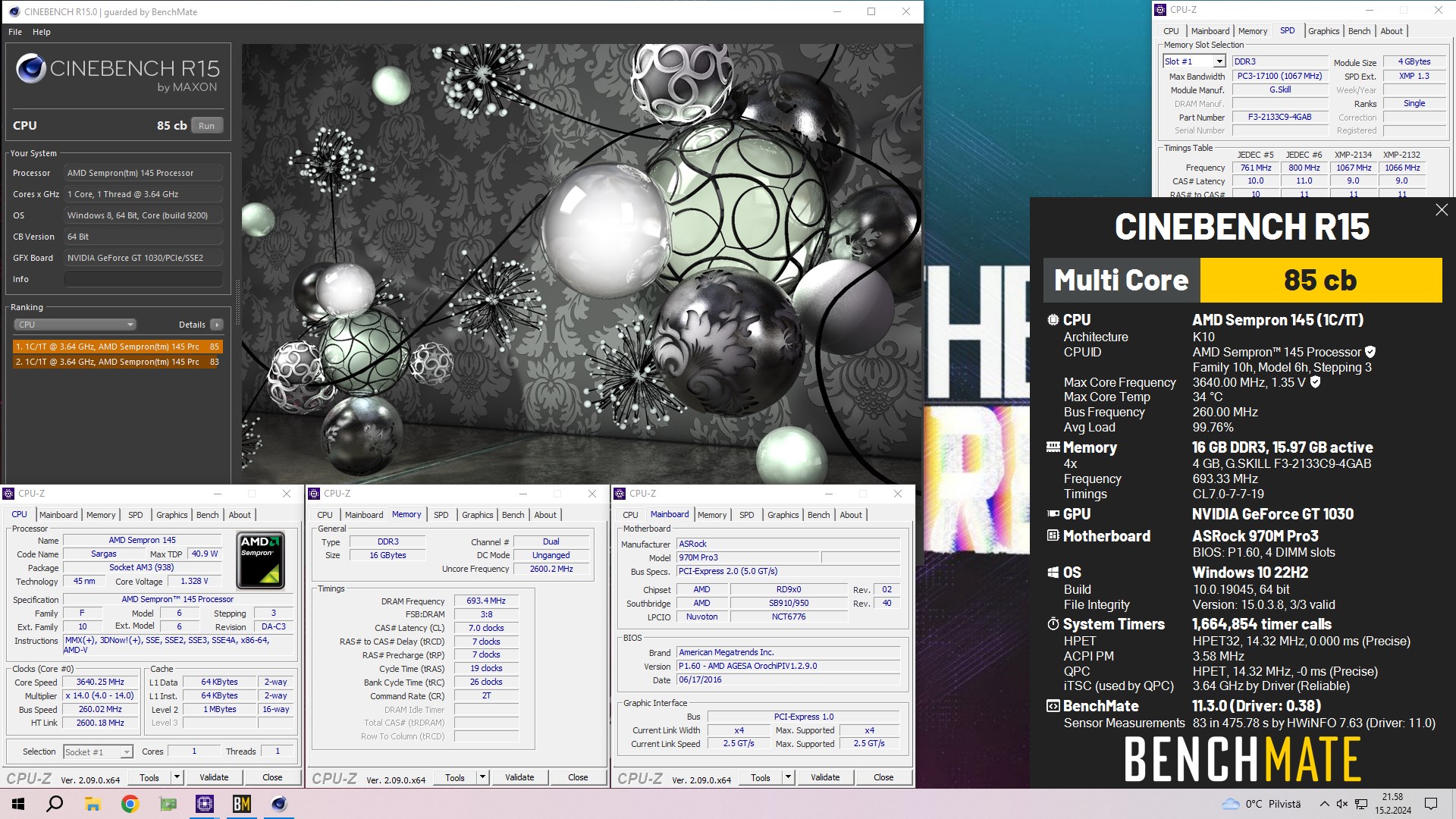Click the Cinebench window title bar icon
Screen dimensions: 1456x819
pyautogui.click(x=14, y=11)
